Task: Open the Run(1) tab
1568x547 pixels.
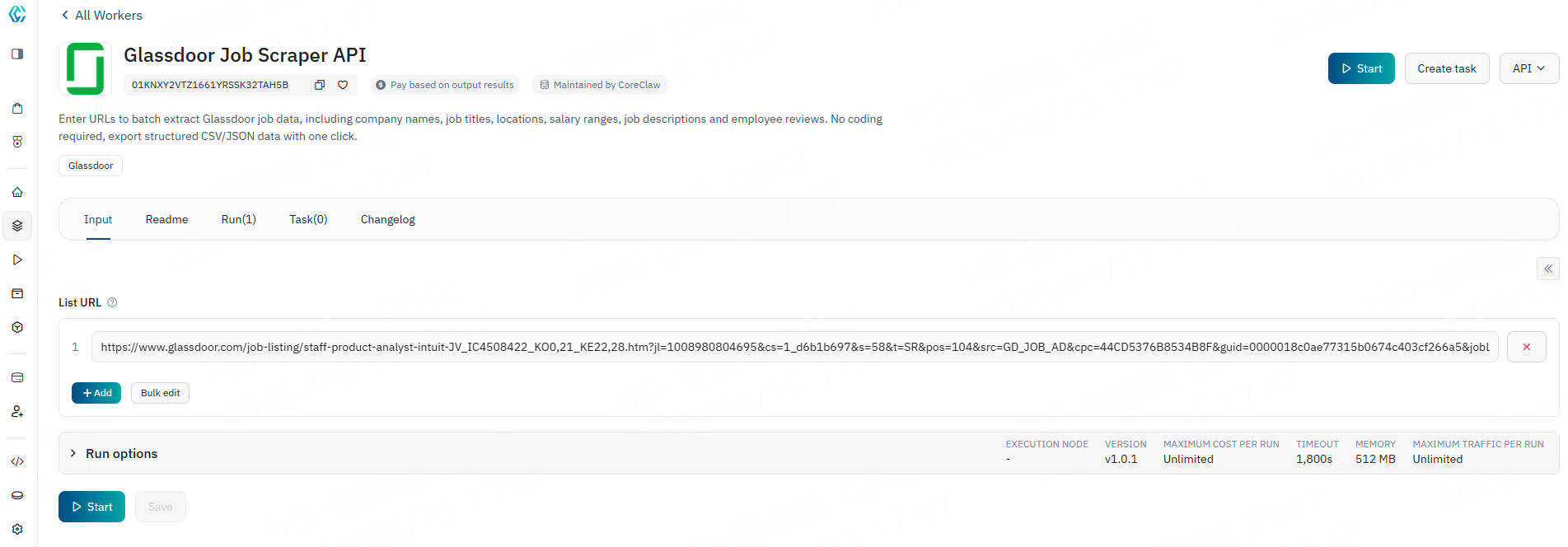Action: (x=238, y=219)
